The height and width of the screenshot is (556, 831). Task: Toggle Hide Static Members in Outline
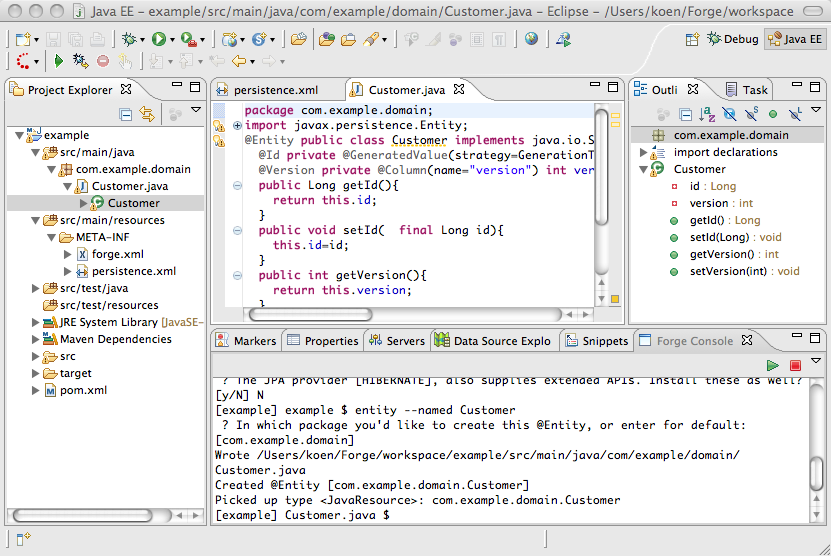click(752, 114)
